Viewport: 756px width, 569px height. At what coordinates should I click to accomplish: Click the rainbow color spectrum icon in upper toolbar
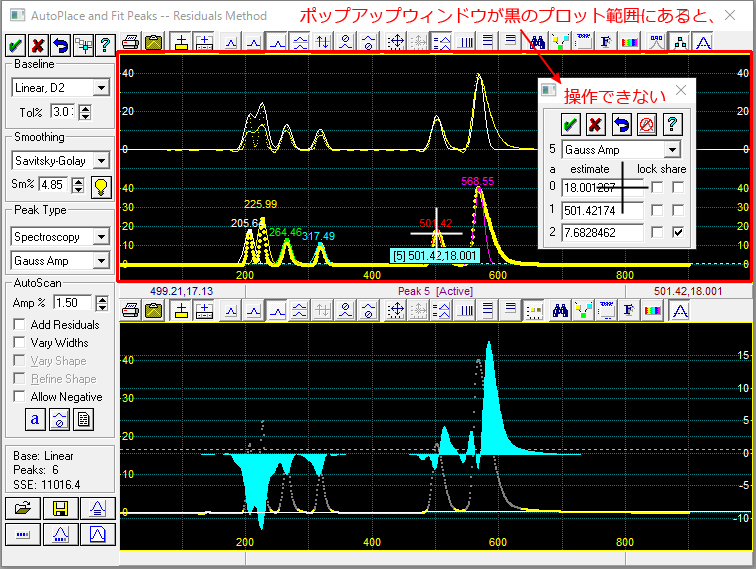pos(629,42)
